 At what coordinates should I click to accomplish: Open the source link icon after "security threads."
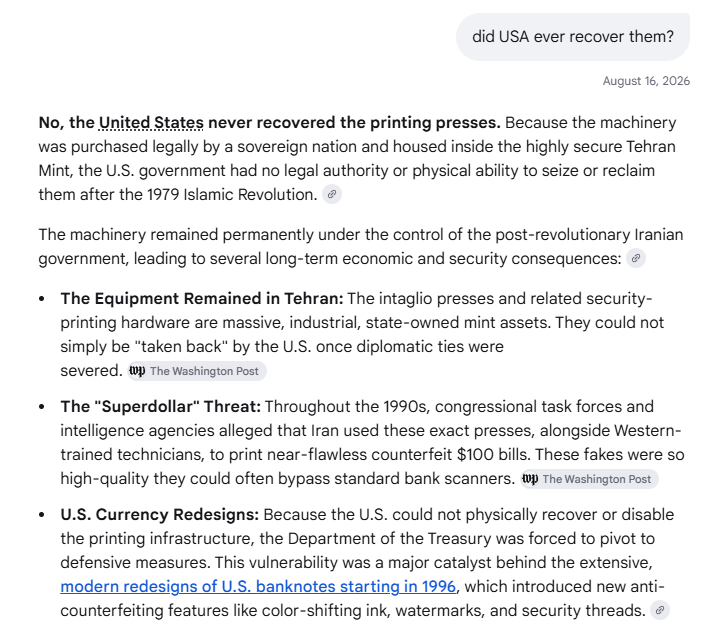[x=660, y=610]
